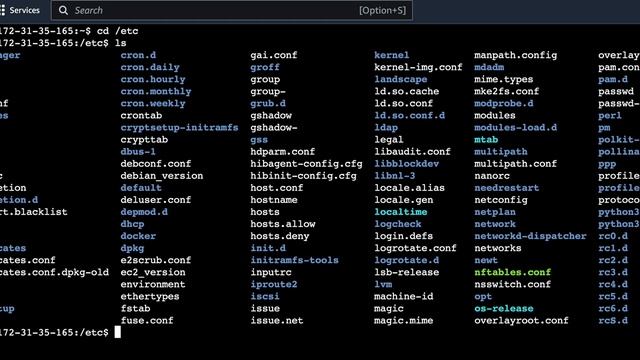Image resolution: width=640 pixels, height=360 pixels.
Task: Click 'crontab' file name
Action: pos(141,116)
